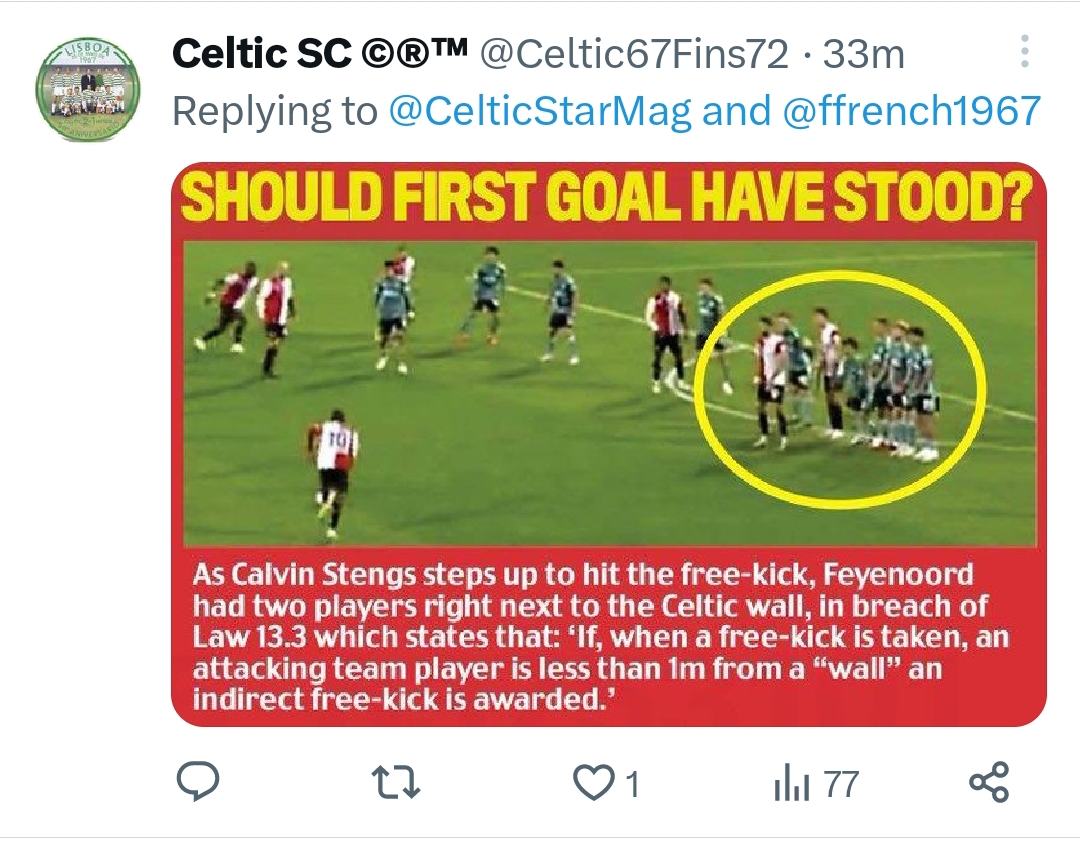Share the tweet via the share icon

point(989,782)
